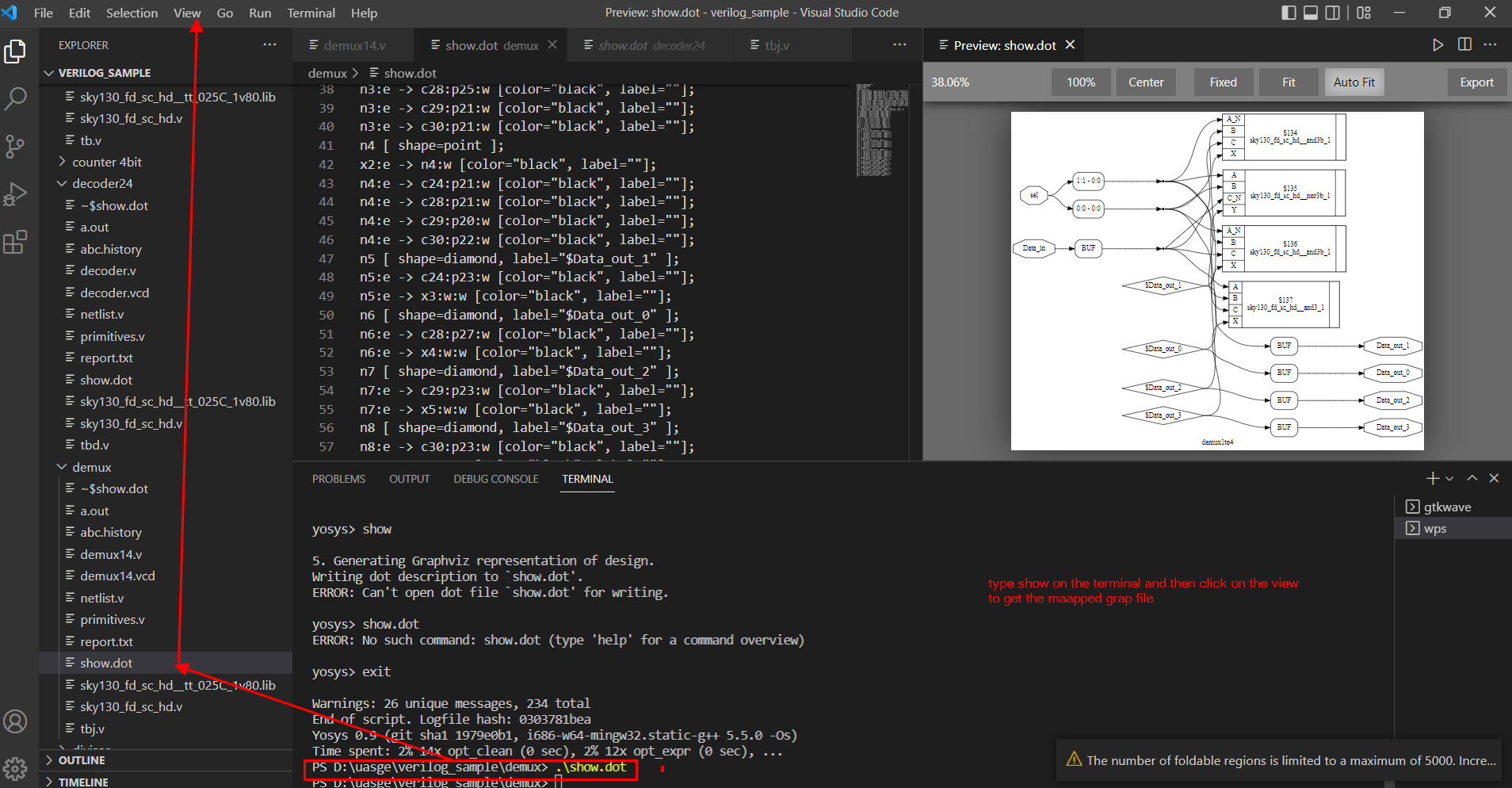
Task: Click the 100% zoom button
Action: pyautogui.click(x=1081, y=82)
